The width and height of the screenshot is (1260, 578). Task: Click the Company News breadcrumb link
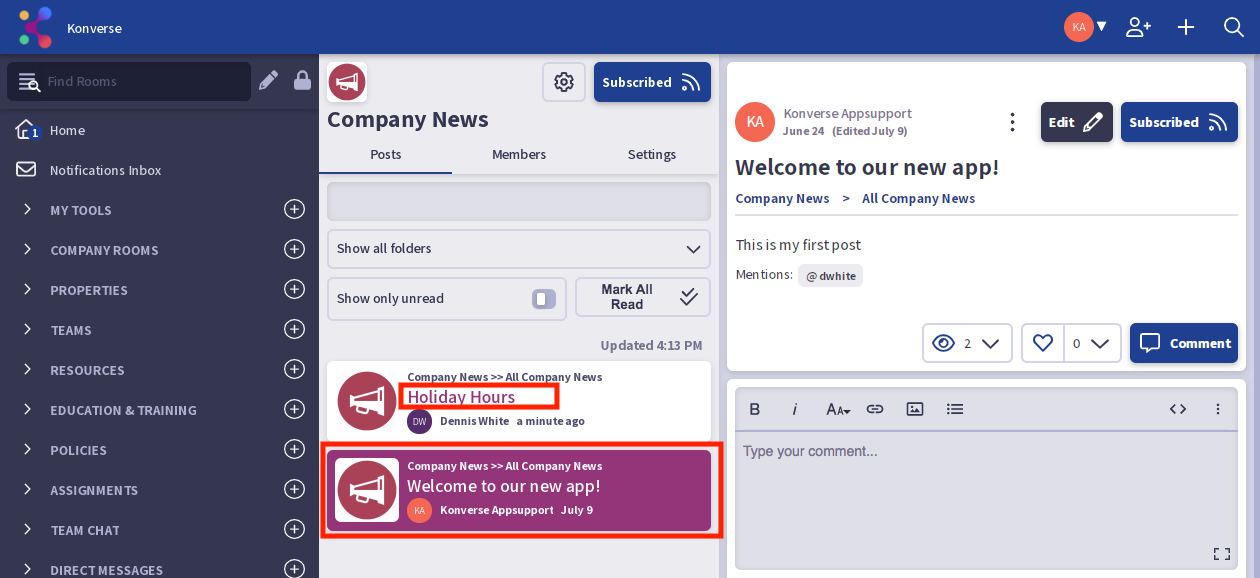(x=782, y=198)
